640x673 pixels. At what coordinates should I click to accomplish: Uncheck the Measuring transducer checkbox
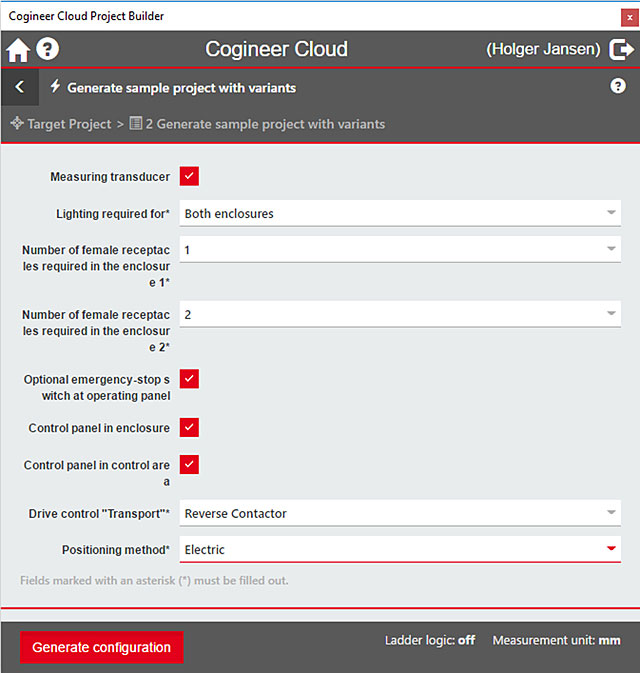pos(189,176)
